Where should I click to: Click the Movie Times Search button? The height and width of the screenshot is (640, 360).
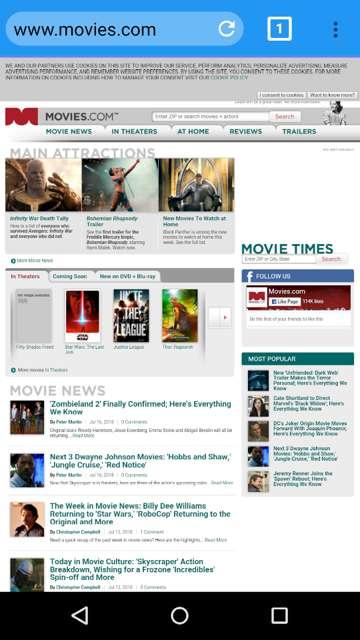pyautogui.click(x=331, y=259)
